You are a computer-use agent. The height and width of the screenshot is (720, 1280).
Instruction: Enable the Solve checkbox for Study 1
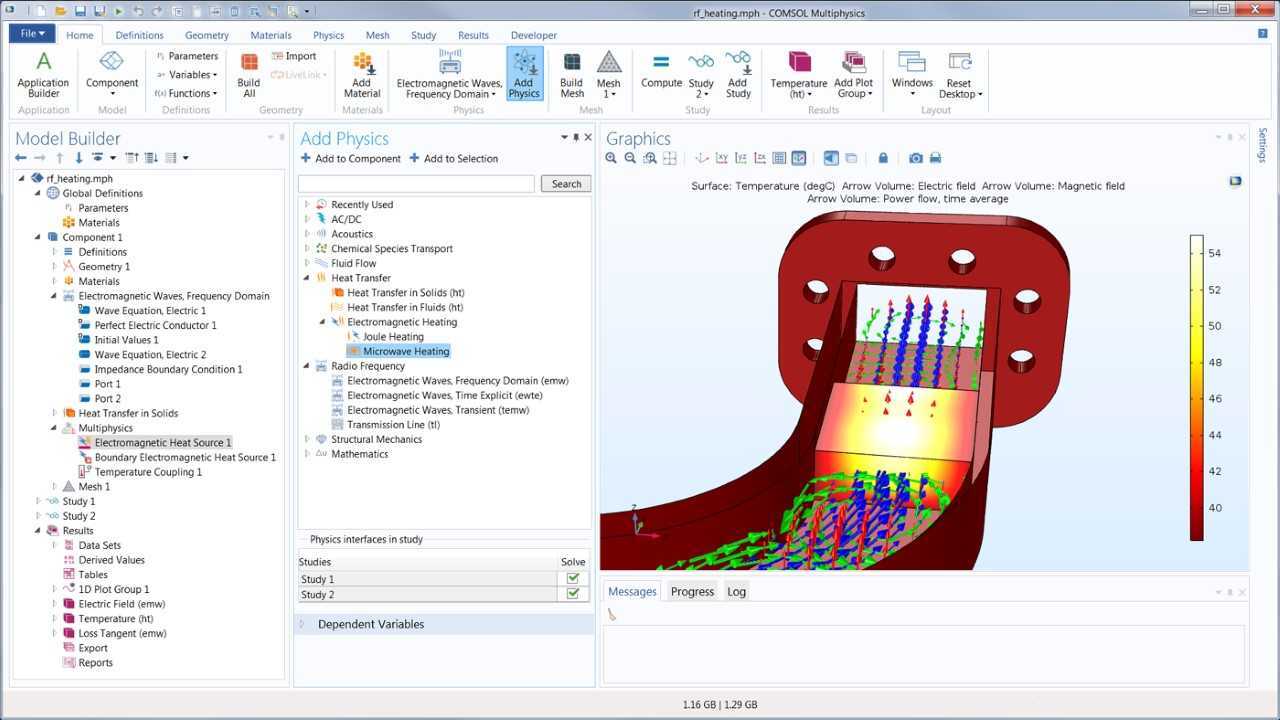pyautogui.click(x=573, y=579)
